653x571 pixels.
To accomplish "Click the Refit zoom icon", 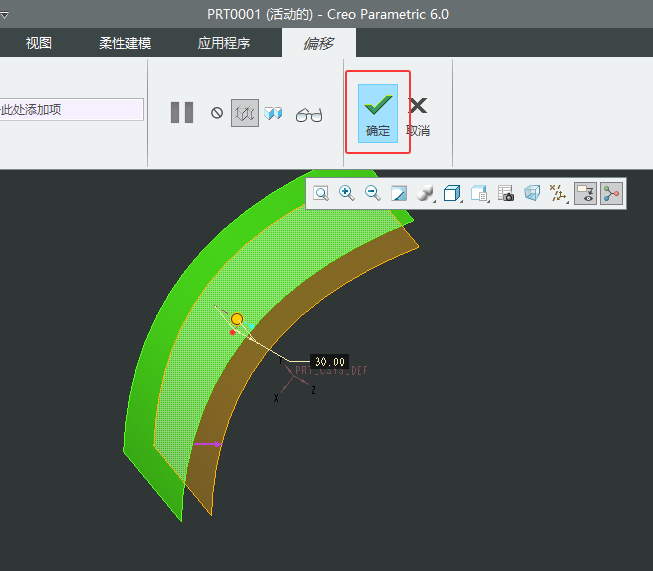I will [321, 193].
